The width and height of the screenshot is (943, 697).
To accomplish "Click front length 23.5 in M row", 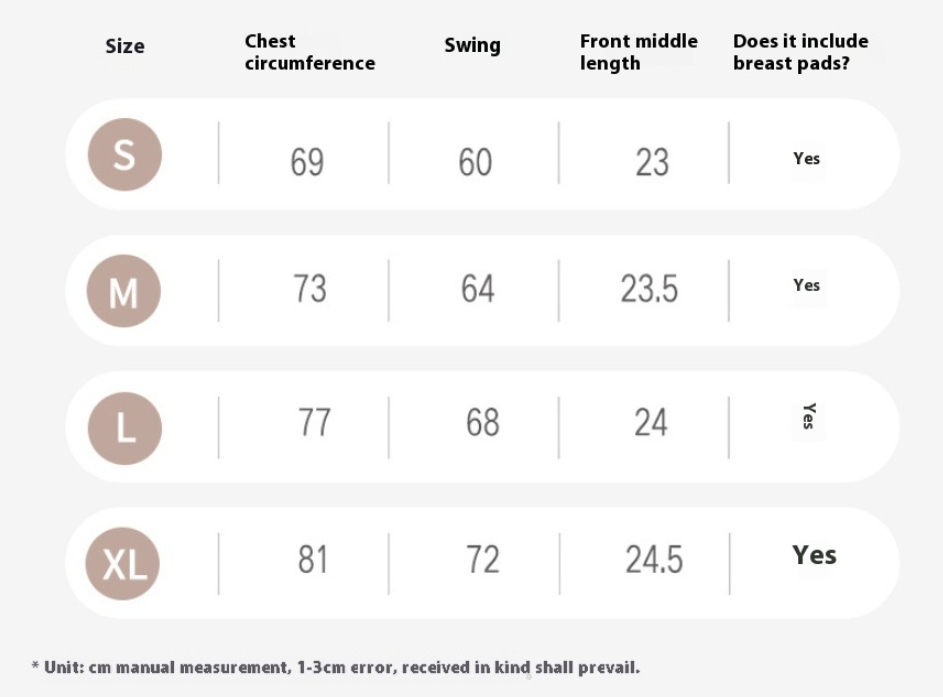I will point(649,288).
